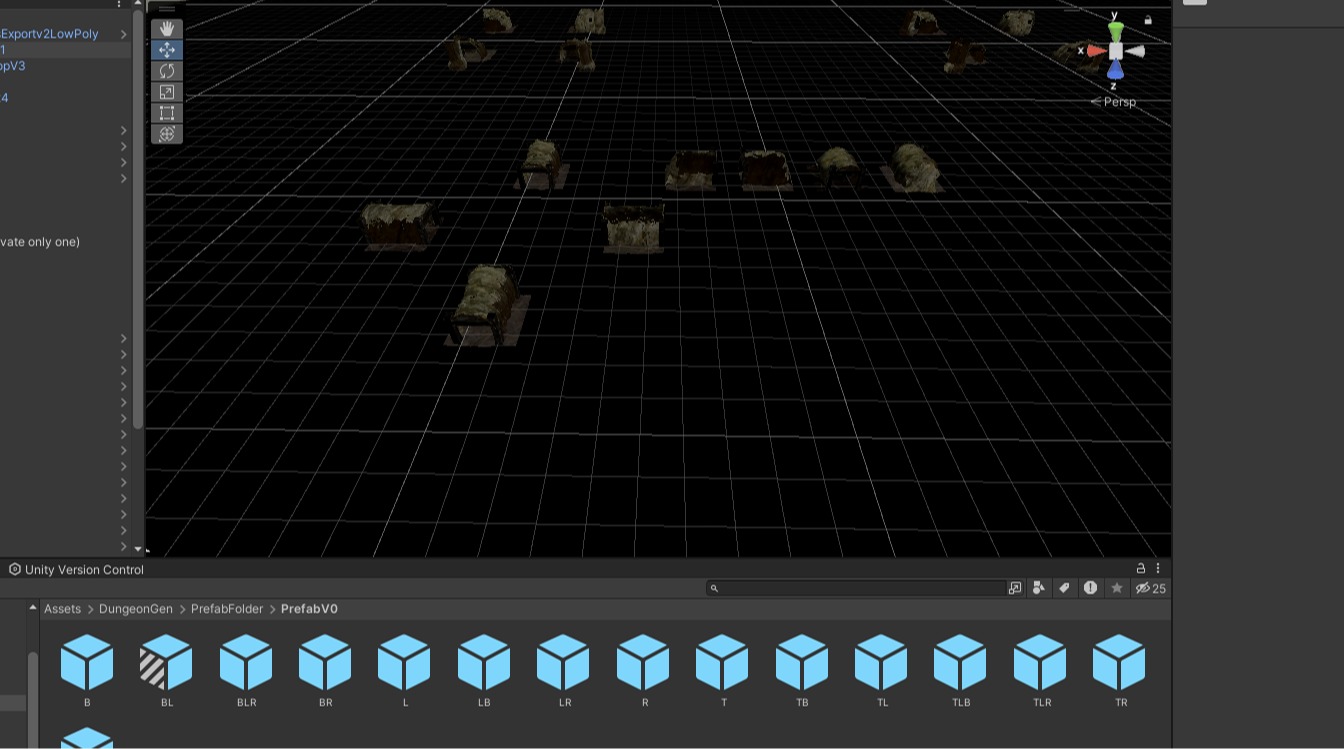Open the Project panel three-dot menu
Image resolution: width=1344 pixels, height=749 pixels.
pyautogui.click(x=1157, y=569)
